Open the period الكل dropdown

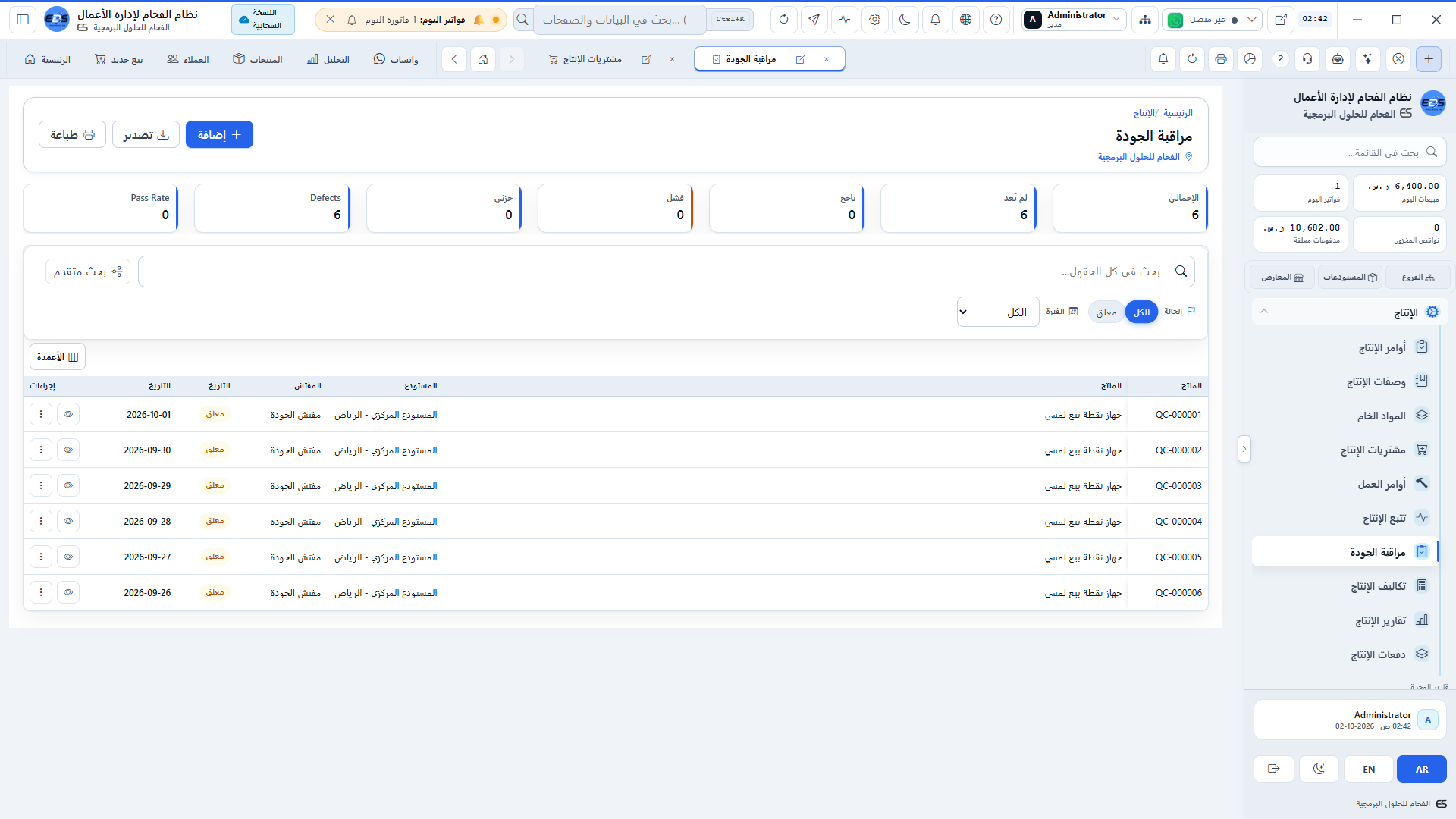(x=998, y=312)
